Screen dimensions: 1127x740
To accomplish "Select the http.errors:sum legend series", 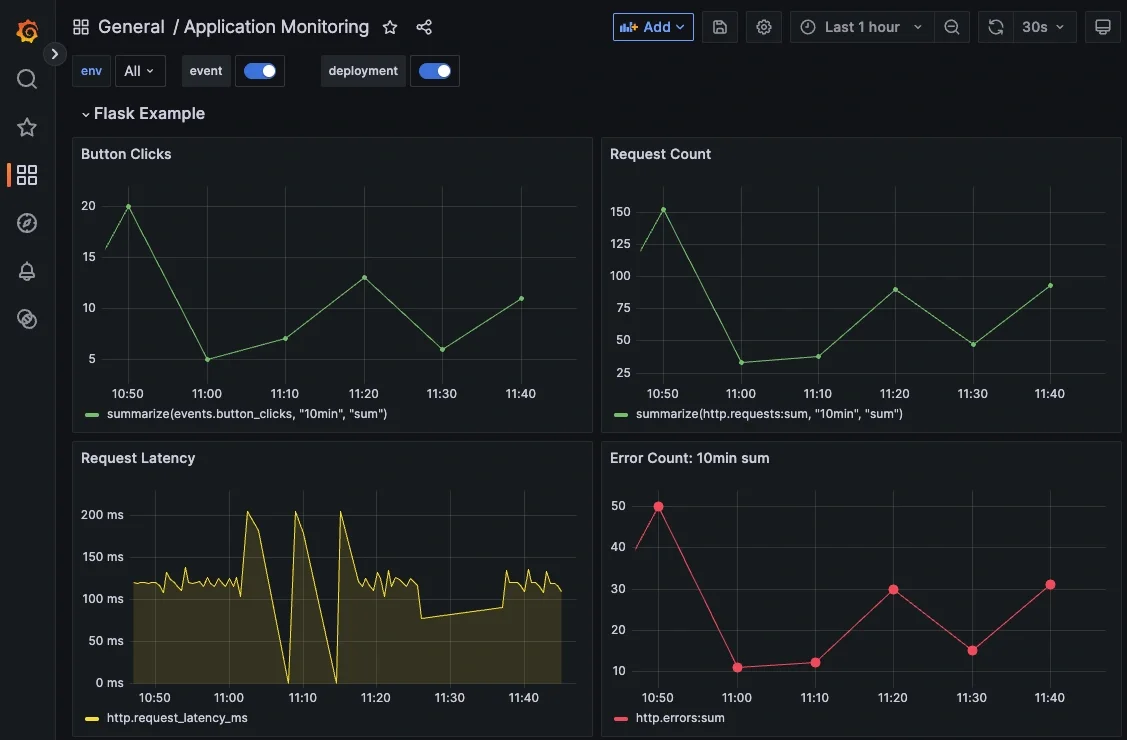I will [680, 718].
